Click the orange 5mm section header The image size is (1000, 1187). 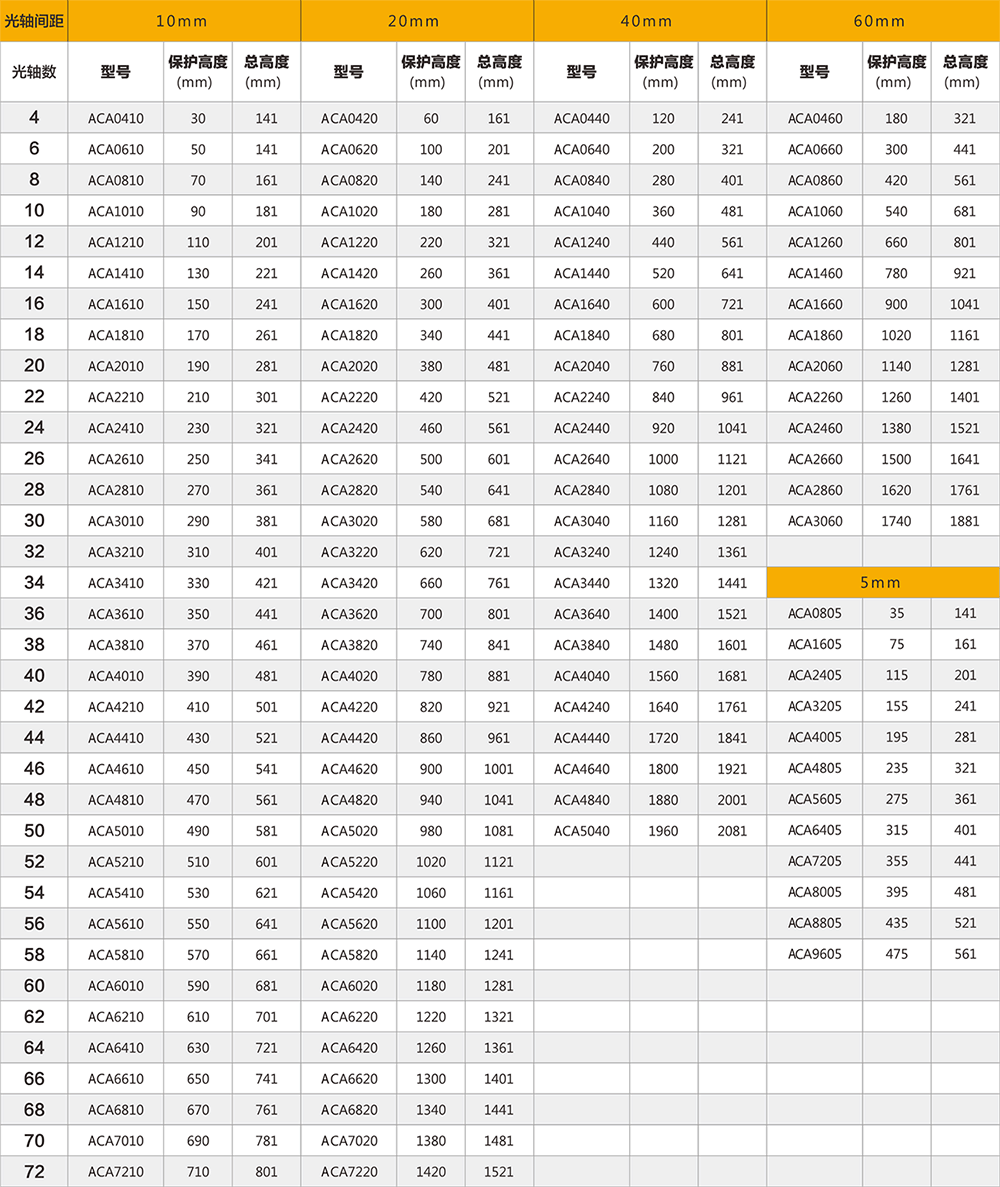pyautogui.click(x=883, y=582)
